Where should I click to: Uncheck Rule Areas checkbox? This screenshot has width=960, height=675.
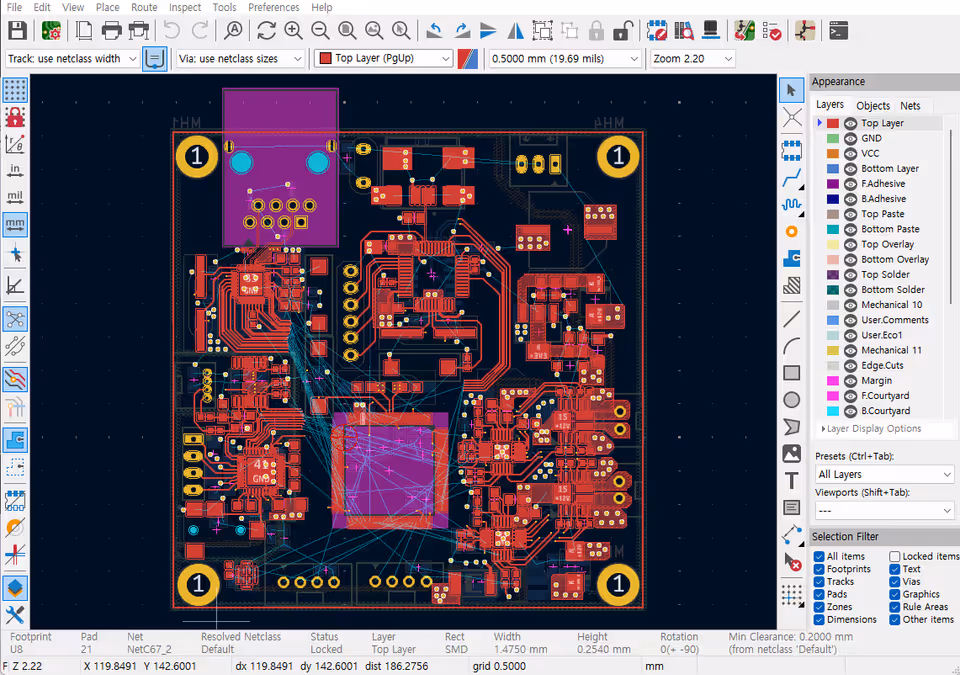894,607
